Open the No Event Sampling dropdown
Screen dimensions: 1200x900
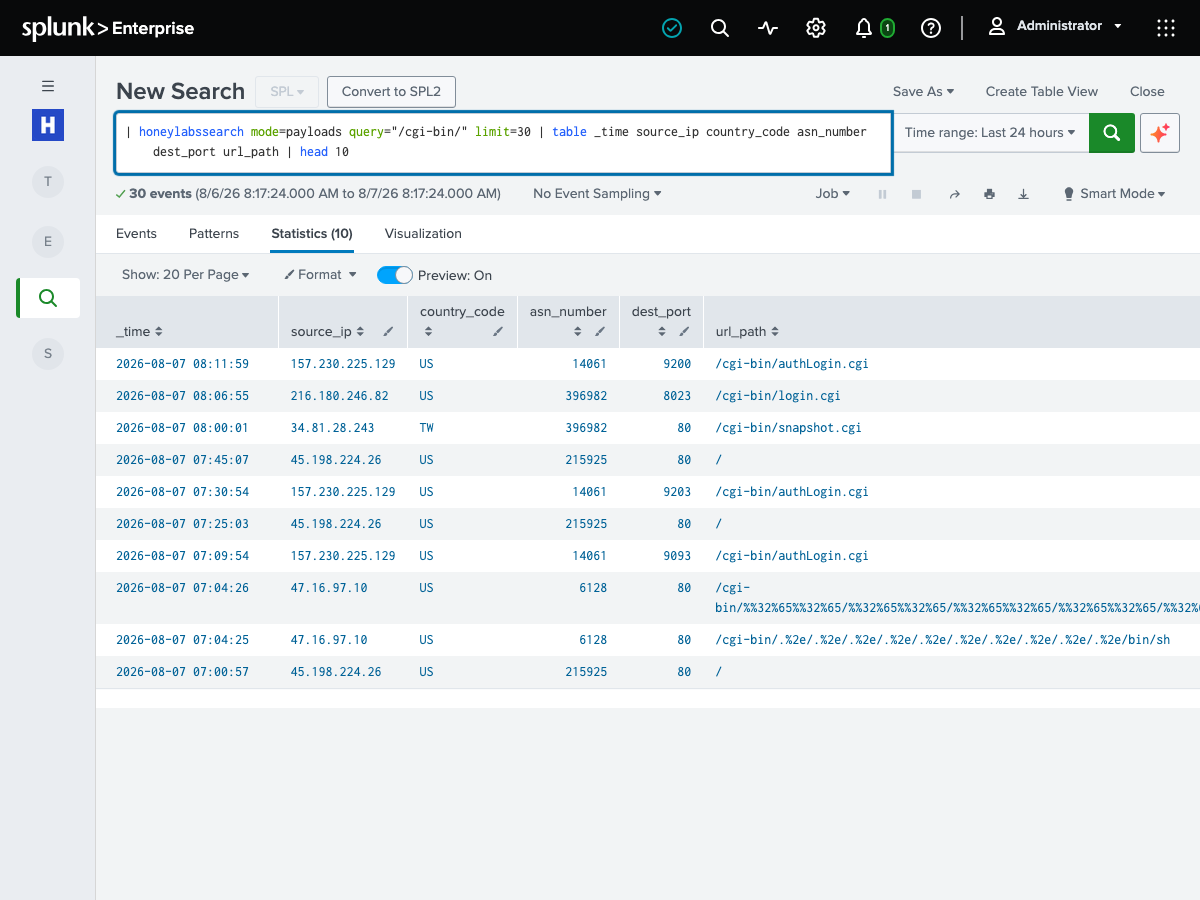(597, 194)
